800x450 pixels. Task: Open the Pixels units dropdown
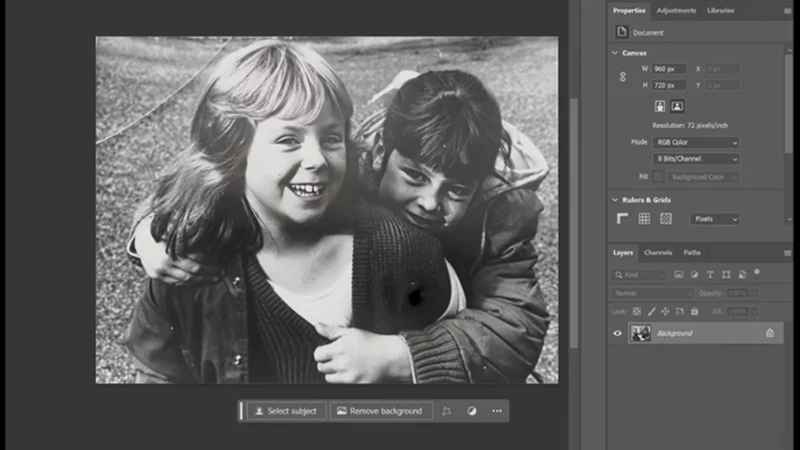(715, 219)
